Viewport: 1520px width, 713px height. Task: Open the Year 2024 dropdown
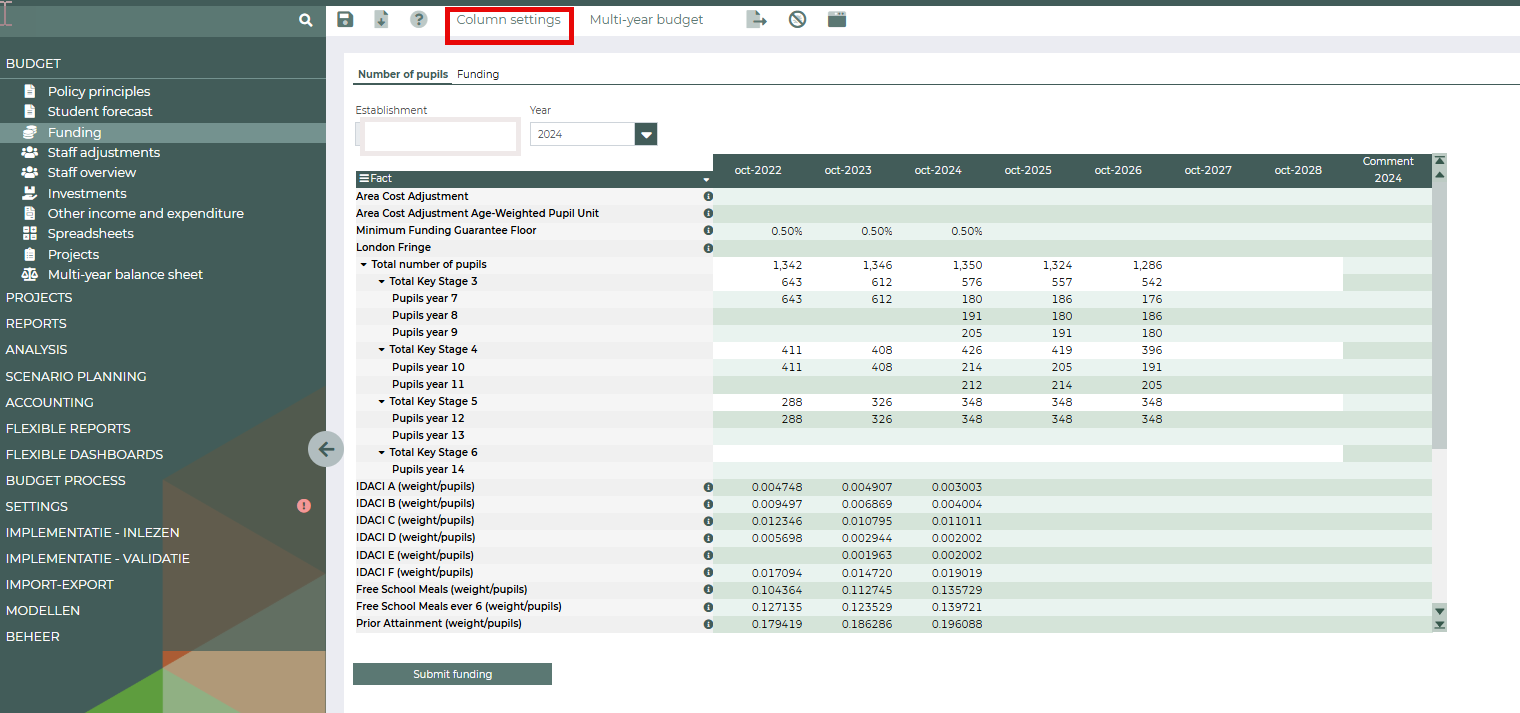click(x=646, y=134)
